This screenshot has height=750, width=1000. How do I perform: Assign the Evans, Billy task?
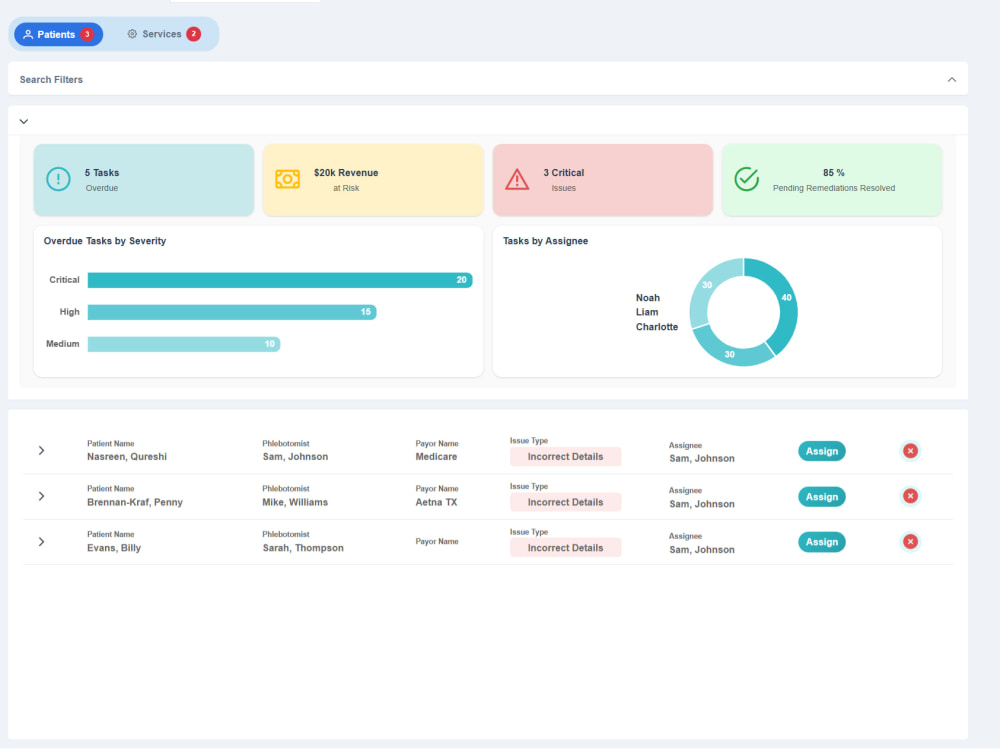[821, 542]
